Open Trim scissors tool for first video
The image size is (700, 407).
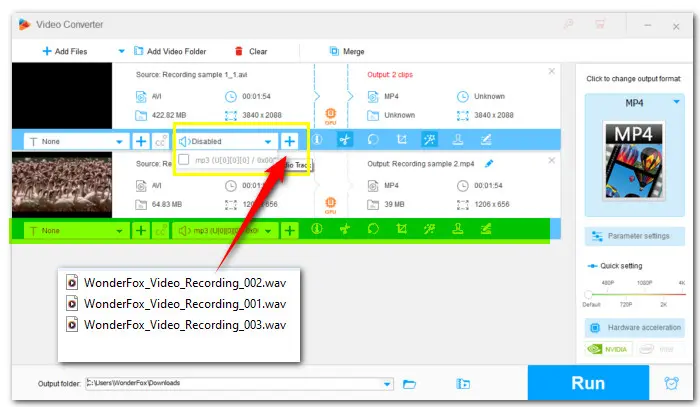click(345, 140)
